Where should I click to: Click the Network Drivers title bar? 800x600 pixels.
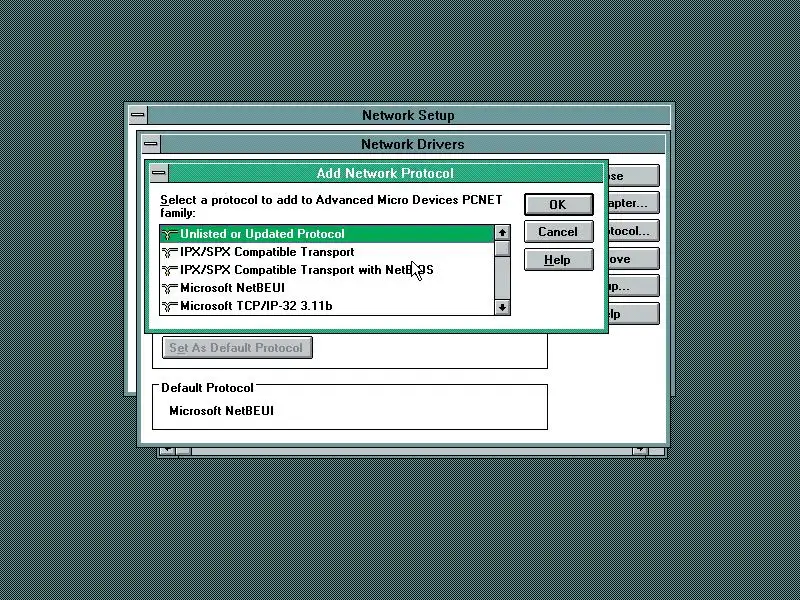click(x=412, y=144)
